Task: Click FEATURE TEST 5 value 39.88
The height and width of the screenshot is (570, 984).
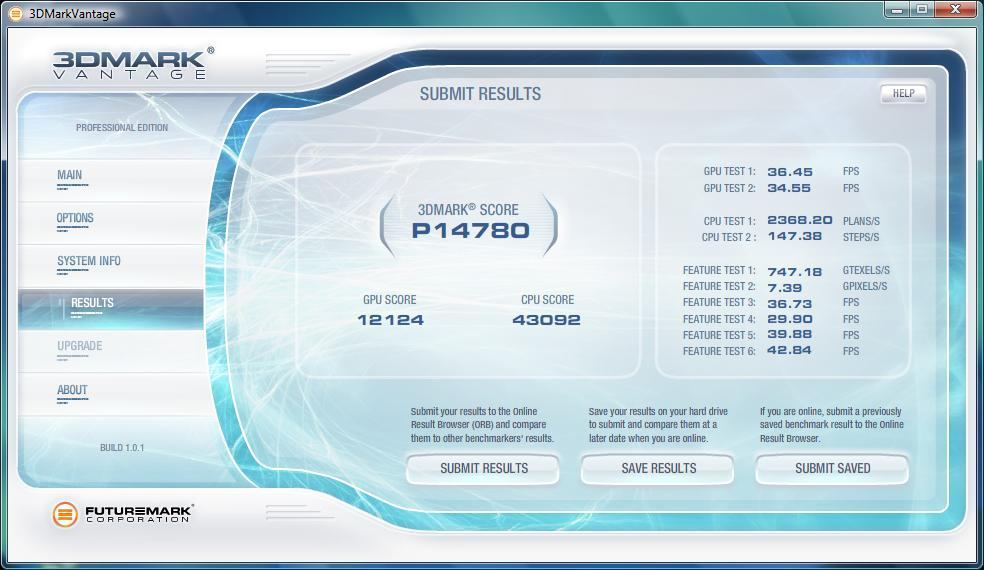Action: [x=789, y=335]
